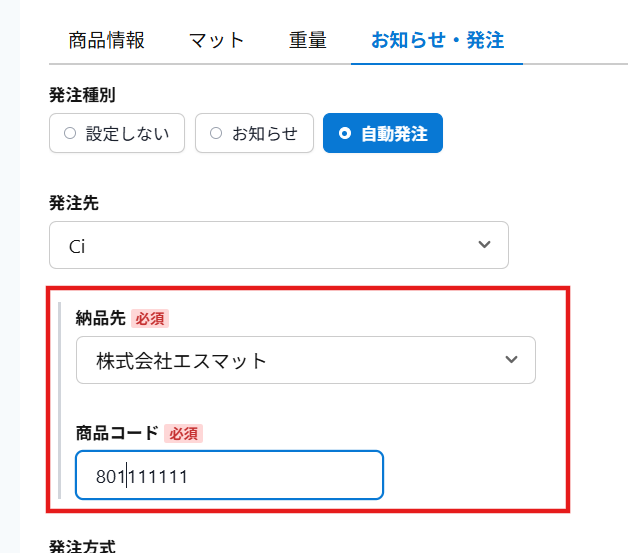Expand the 株式会社エスマット dropdown
This screenshot has height=553, width=628.
pos(305,360)
